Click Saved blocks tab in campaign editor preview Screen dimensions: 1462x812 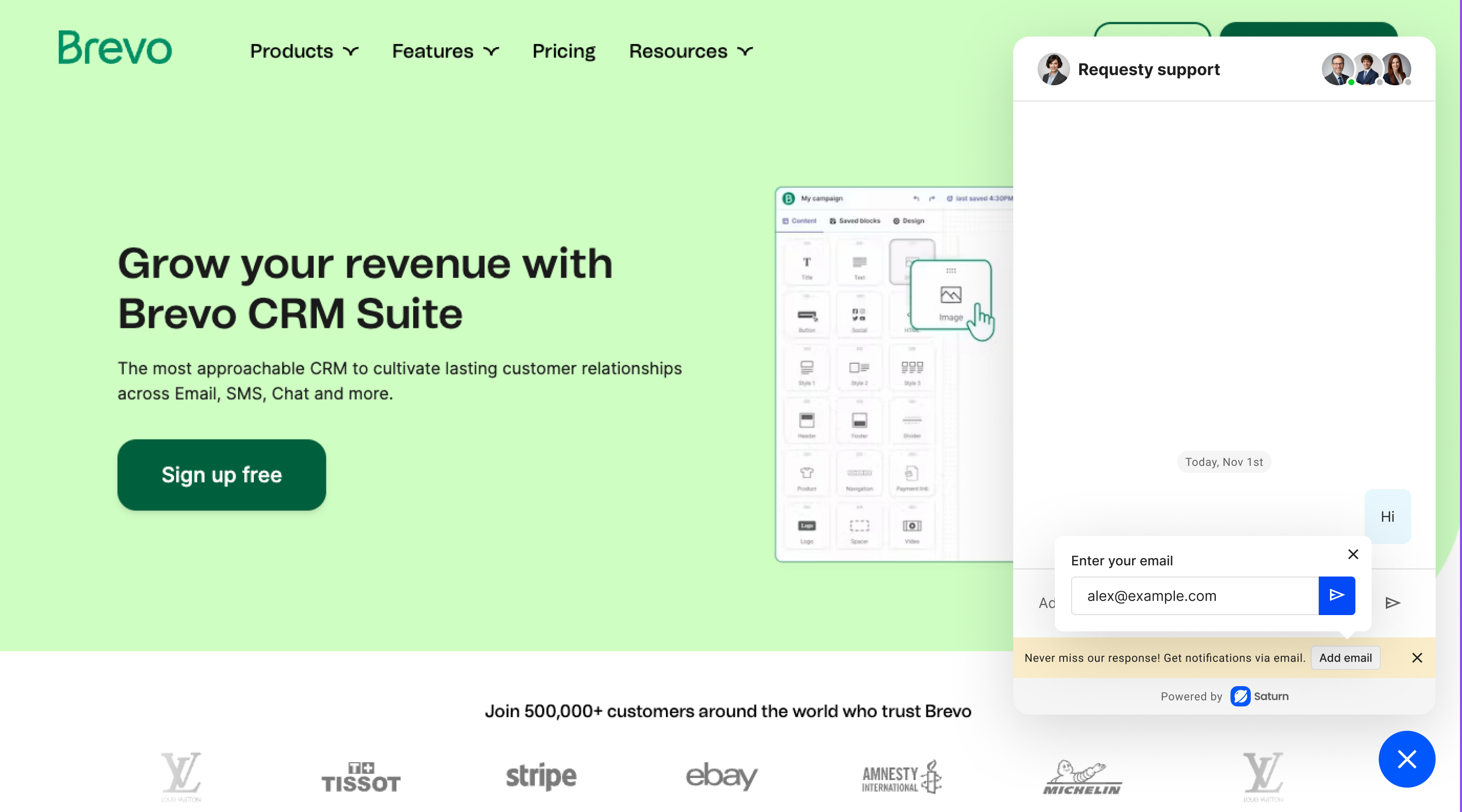[x=855, y=221]
